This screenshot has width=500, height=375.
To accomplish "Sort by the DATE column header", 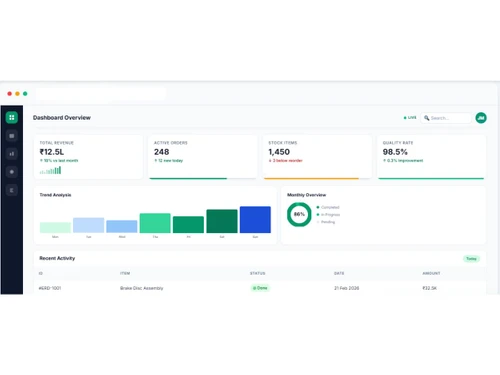I will (x=339, y=273).
